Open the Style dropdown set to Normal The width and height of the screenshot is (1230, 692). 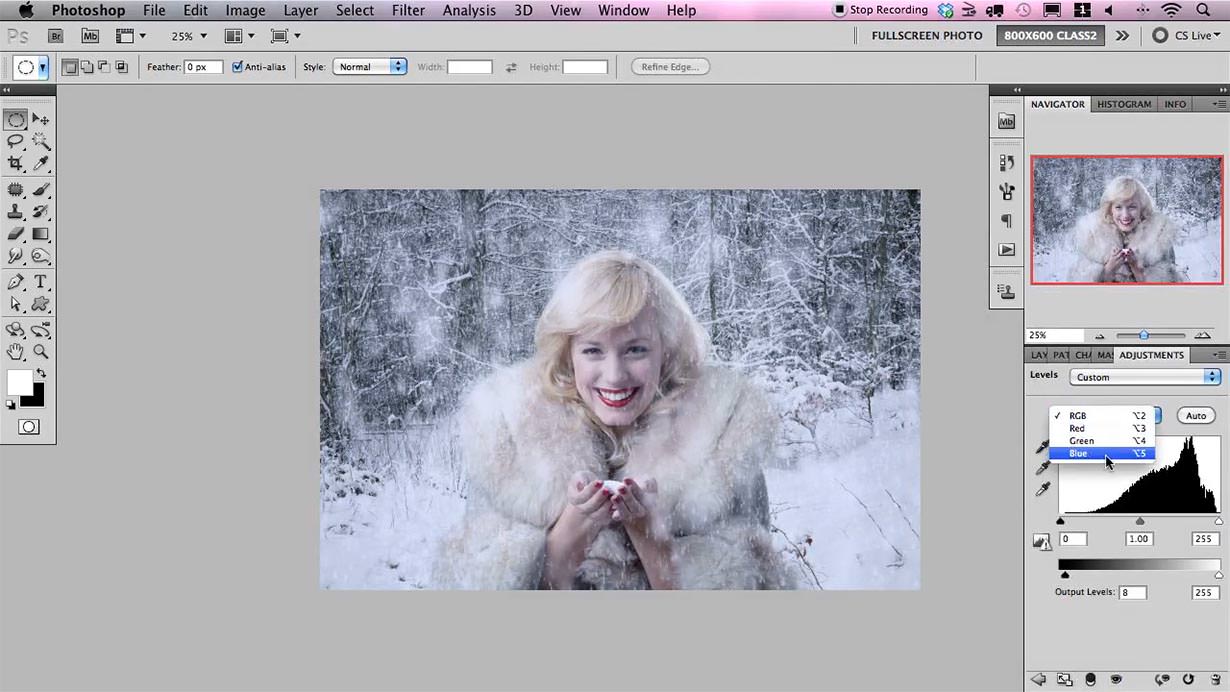pyautogui.click(x=369, y=67)
